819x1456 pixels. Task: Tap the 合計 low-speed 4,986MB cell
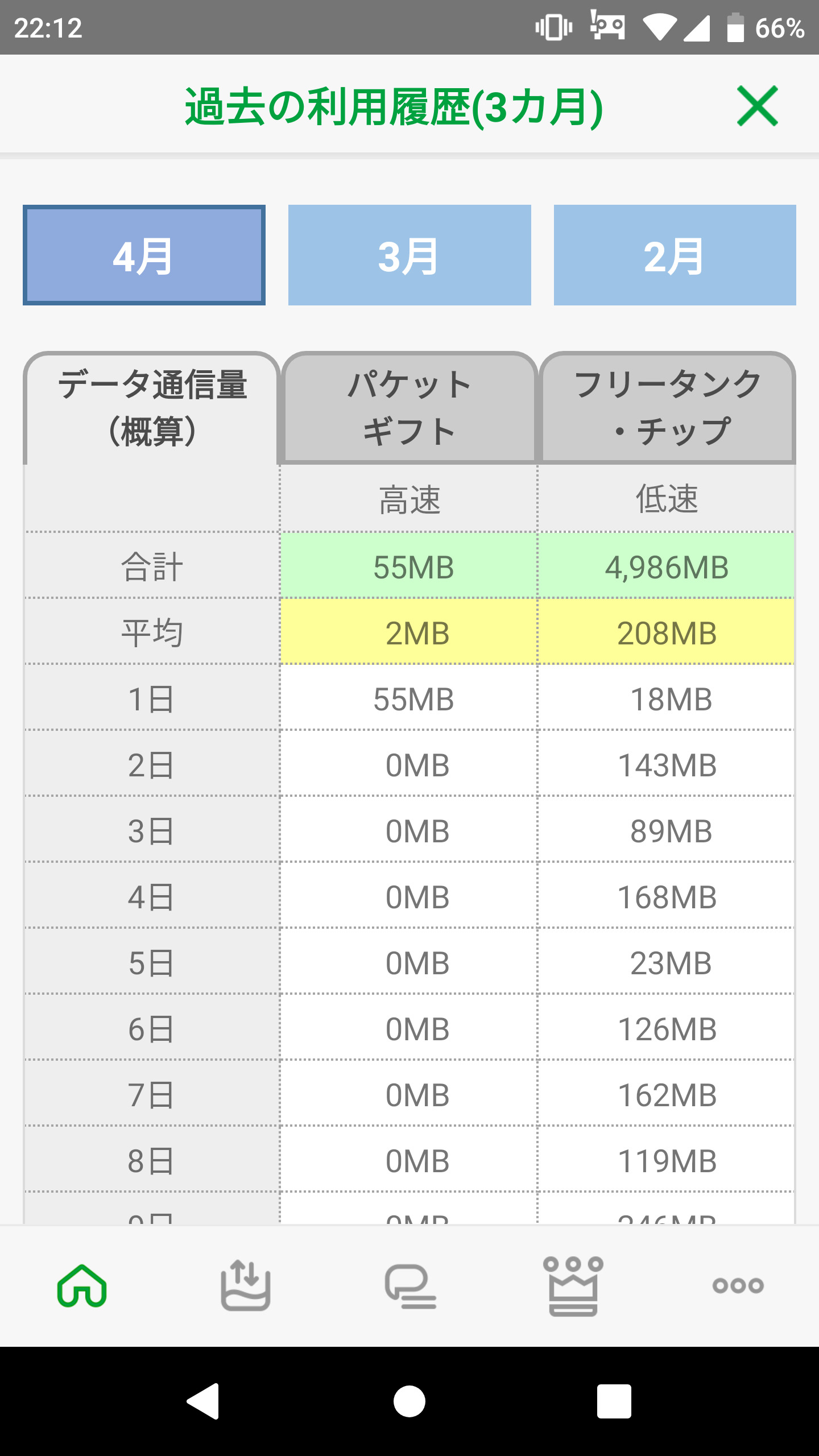pyautogui.click(x=667, y=567)
